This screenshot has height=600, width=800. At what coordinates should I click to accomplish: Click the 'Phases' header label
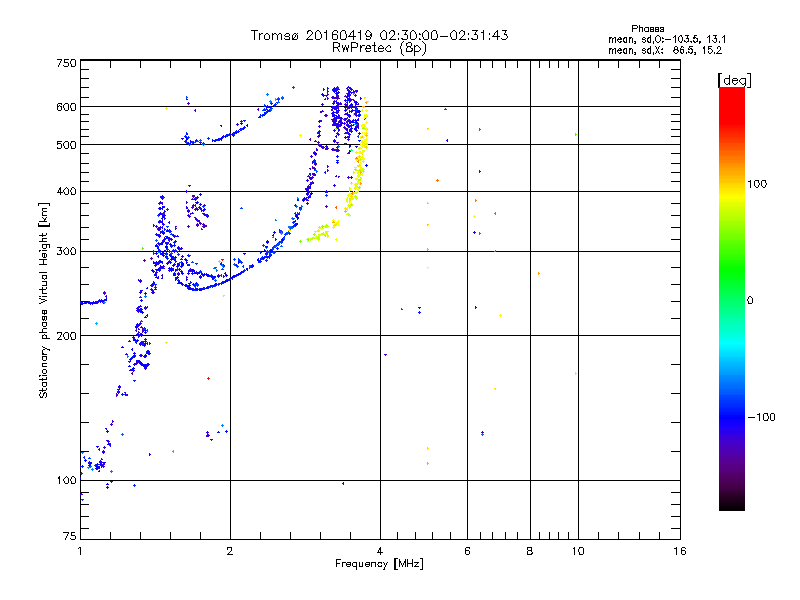(x=647, y=29)
